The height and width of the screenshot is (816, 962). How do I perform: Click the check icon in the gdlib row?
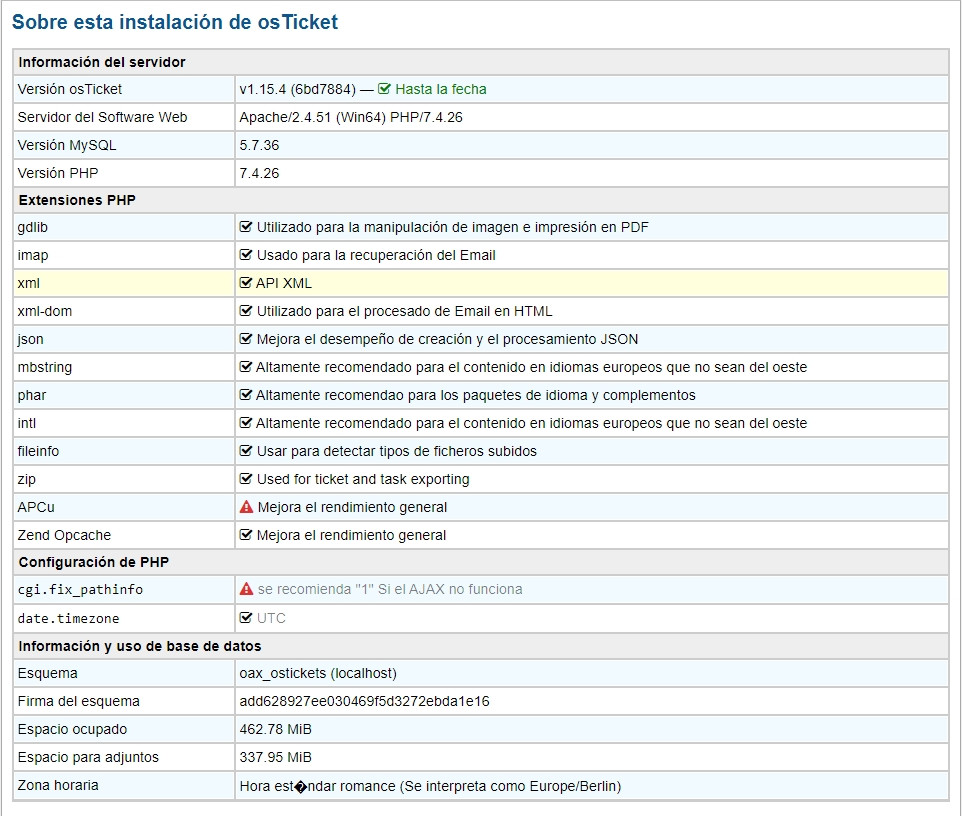(x=245, y=227)
